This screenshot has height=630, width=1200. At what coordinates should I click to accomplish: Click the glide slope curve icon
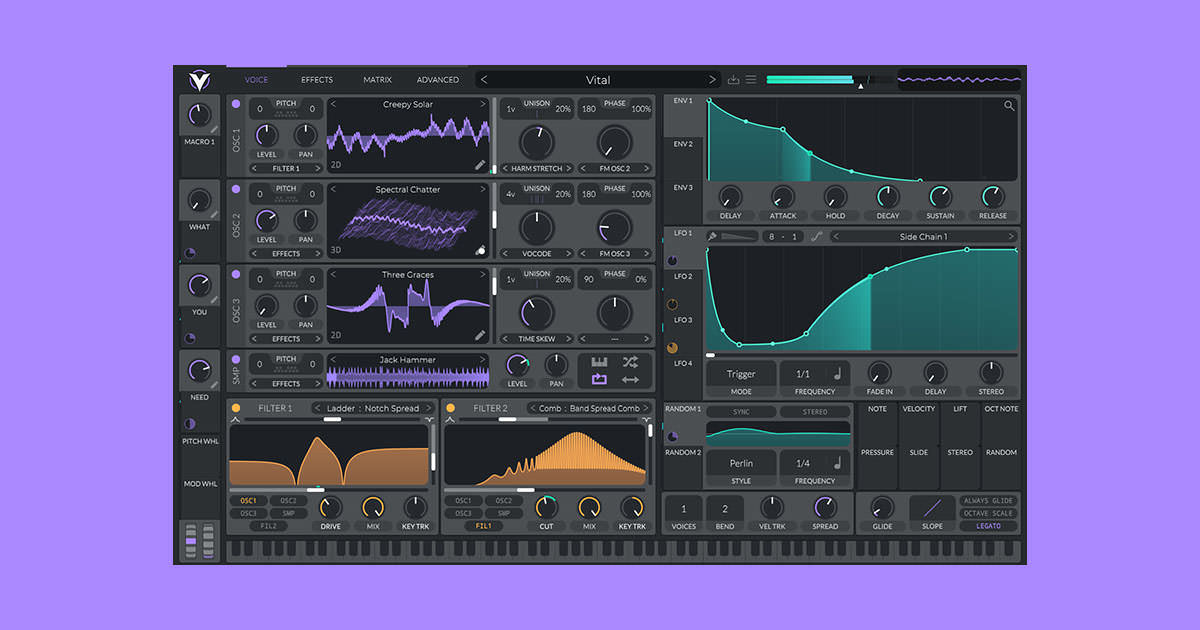[932, 507]
